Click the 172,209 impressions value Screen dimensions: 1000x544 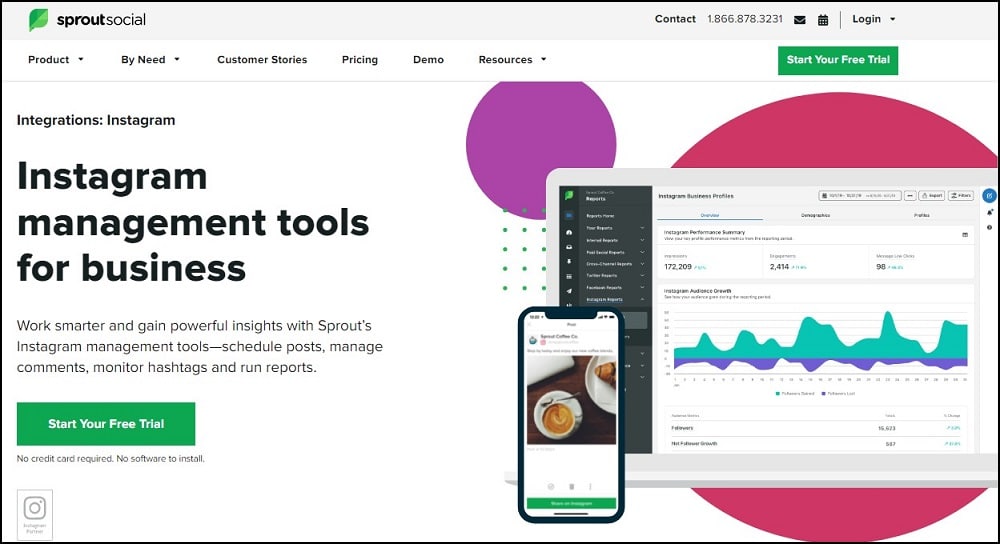(x=678, y=267)
